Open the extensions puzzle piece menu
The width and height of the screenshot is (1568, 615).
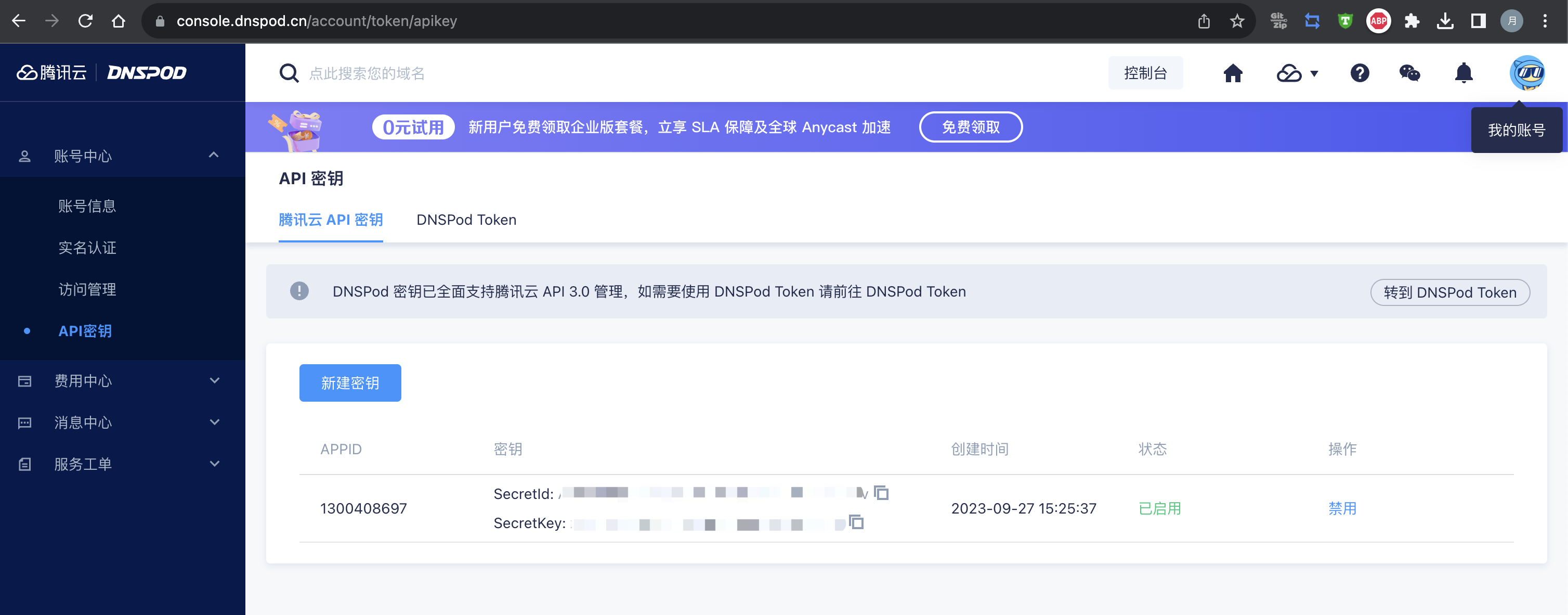pyautogui.click(x=1412, y=21)
